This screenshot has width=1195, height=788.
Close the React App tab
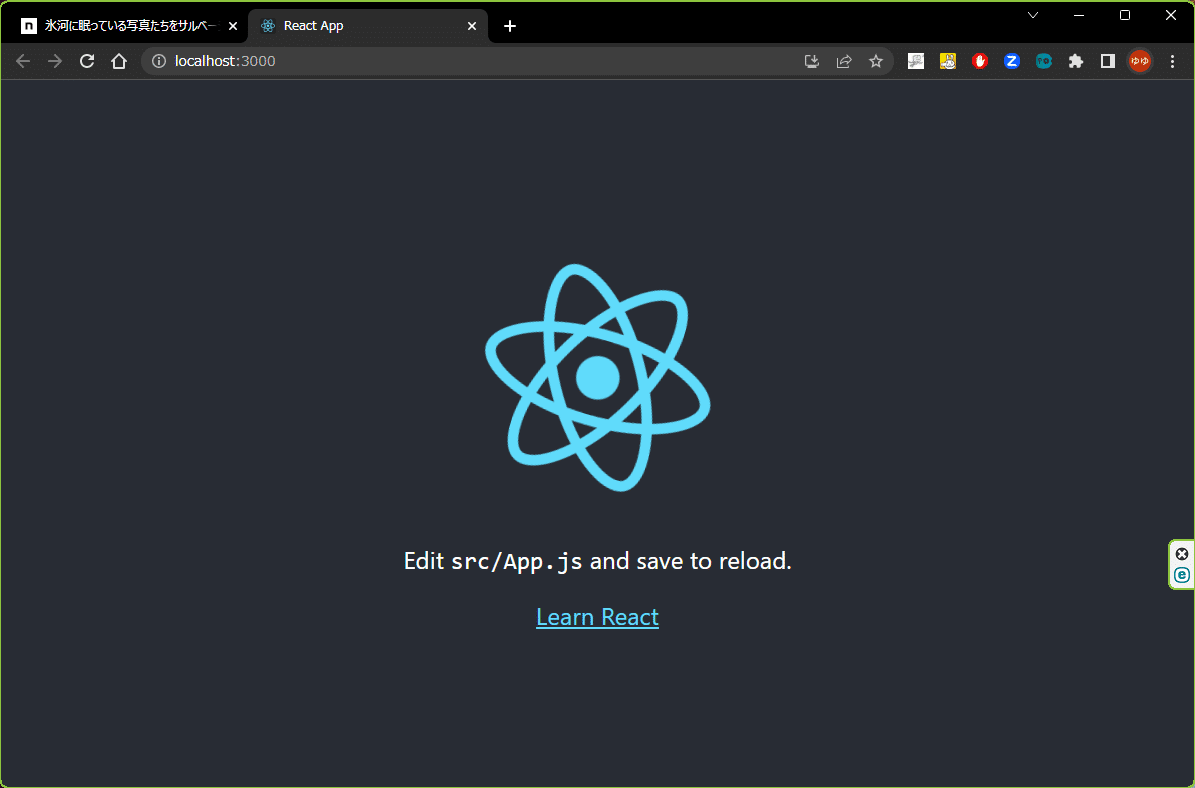tap(472, 26)
